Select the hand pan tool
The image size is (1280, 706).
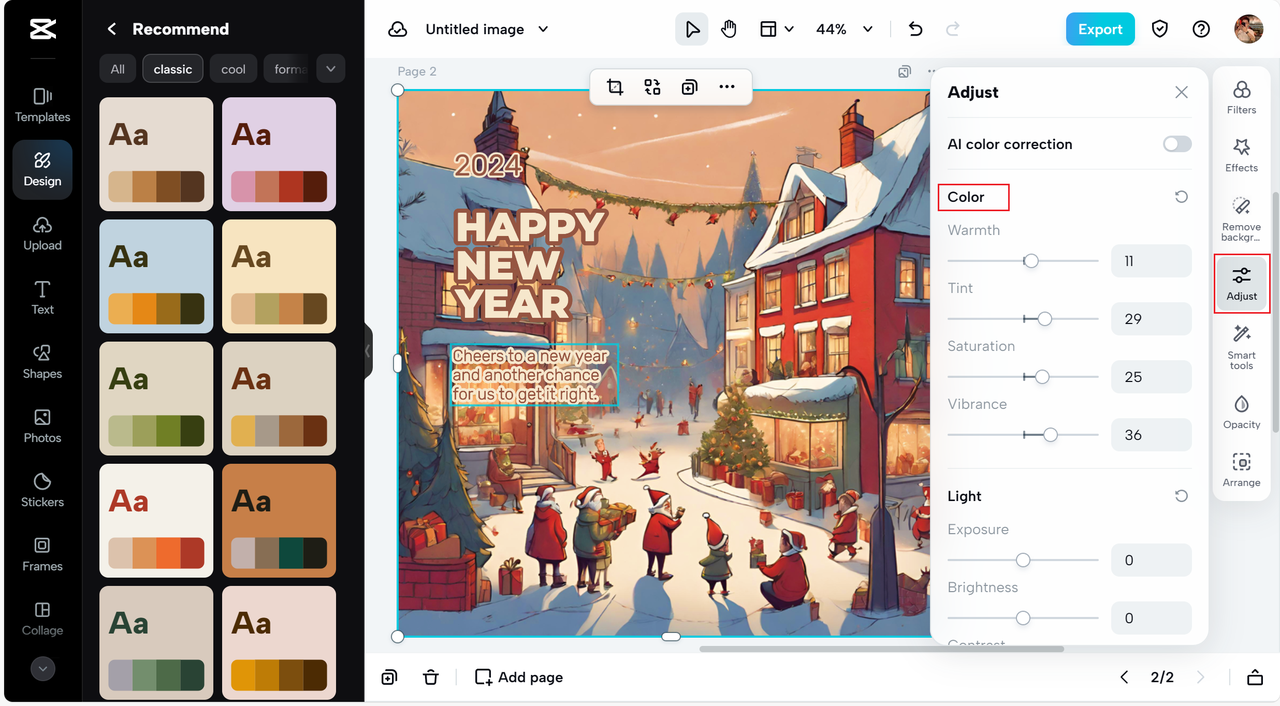[x=729, y=29]
